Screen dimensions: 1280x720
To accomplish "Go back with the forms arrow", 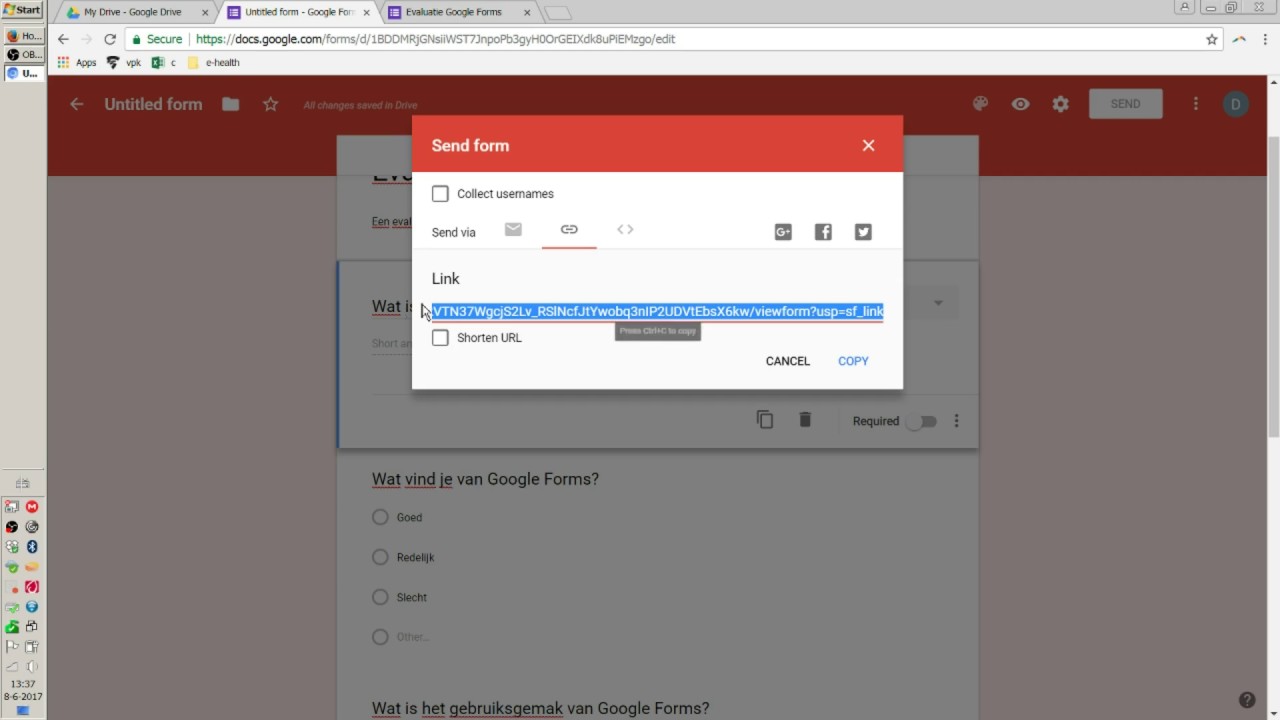I will click(x=76, y=104).
